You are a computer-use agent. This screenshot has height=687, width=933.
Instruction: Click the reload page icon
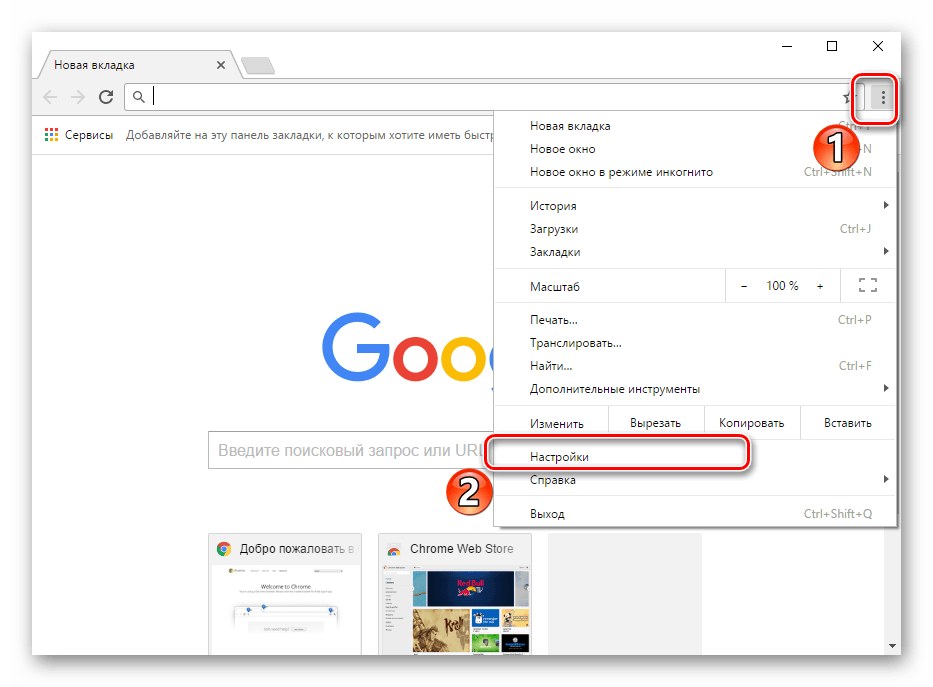coord(106,97)
